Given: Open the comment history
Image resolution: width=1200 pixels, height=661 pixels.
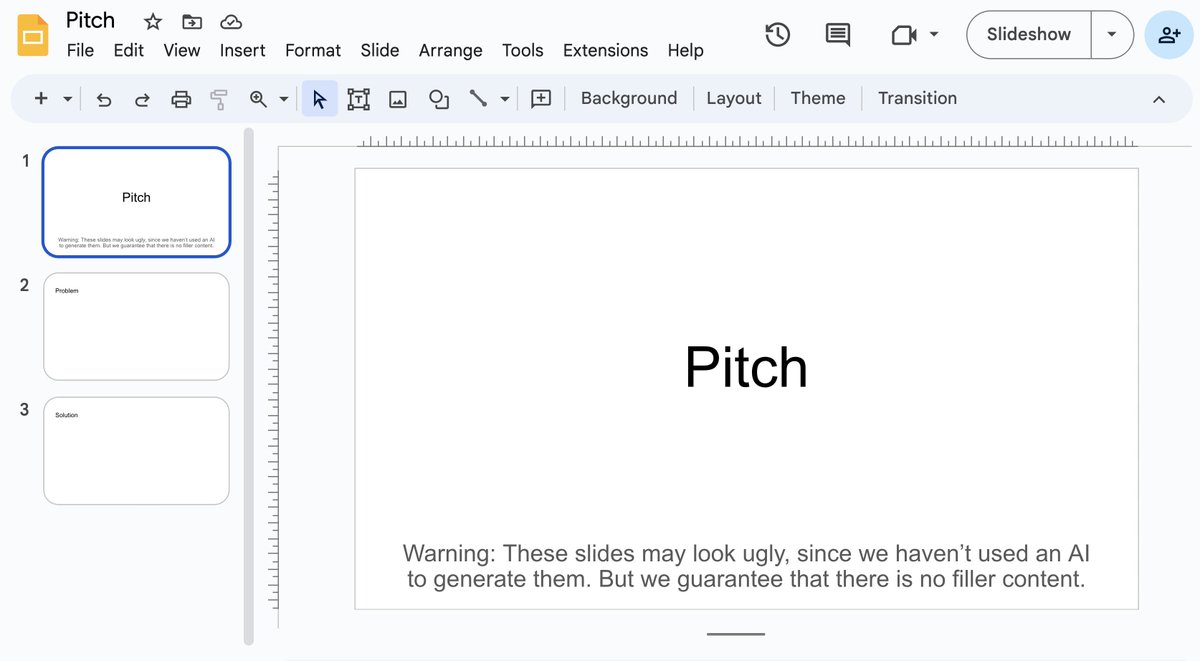Looking at the screenshot, I should tap(837, 34).
